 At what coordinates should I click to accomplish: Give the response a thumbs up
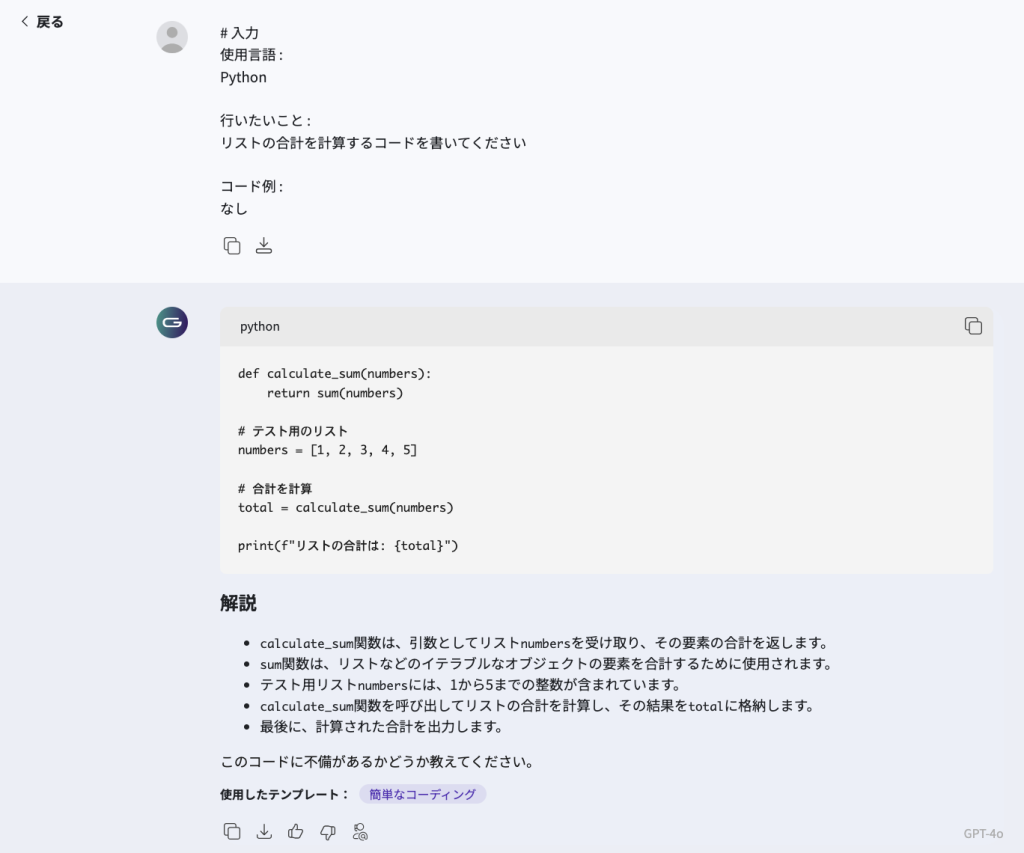[x=295, y=832]
